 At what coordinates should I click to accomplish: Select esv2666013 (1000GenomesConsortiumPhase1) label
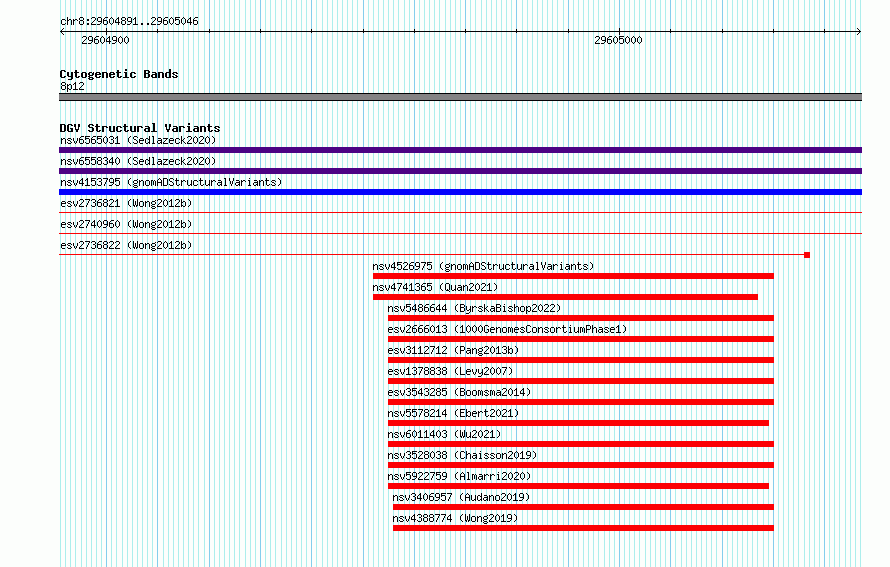click(507, 329)
